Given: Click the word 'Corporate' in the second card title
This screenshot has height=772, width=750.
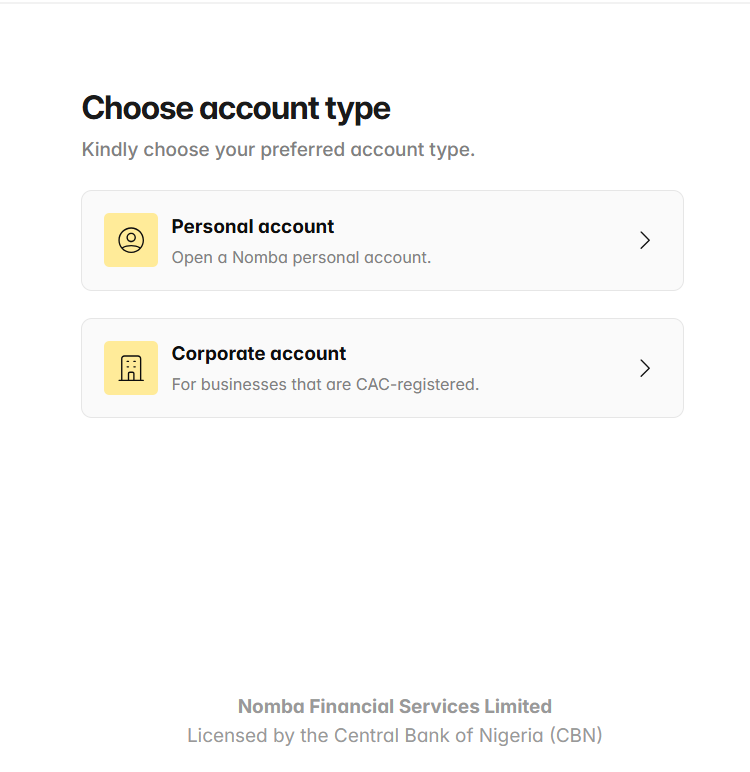Looking at the screenshot, I should 219,354.
